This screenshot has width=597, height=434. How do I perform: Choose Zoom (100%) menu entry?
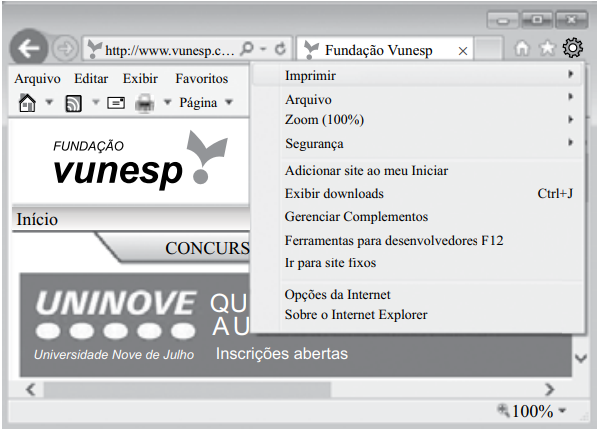point(417,120)
